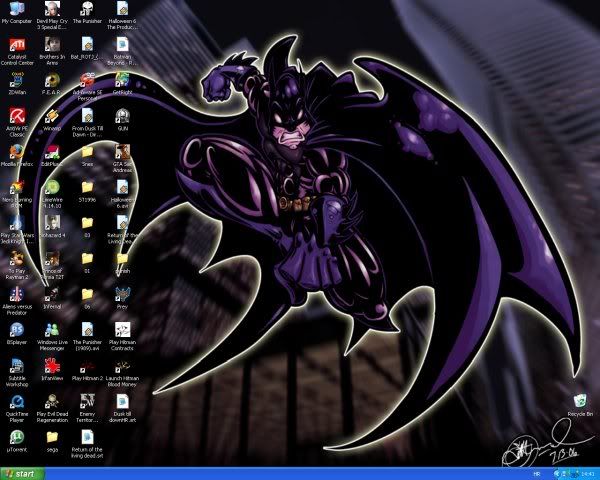Open Subtitle Workshop
The image size is (600, 480).
(17, 372)
